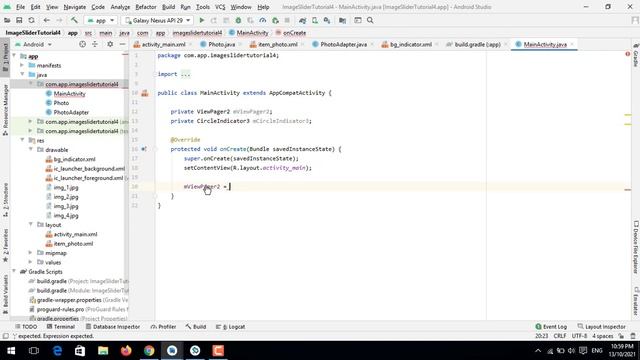The image size is (640, 360).
Task: Toggle the Terminal tool window
Action: 60,327
